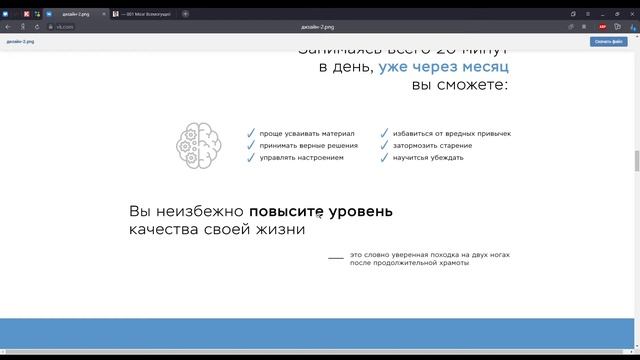Click the checkmark beside проще усваивать материал
Screen dimensions: 640x360
[251, 133]
